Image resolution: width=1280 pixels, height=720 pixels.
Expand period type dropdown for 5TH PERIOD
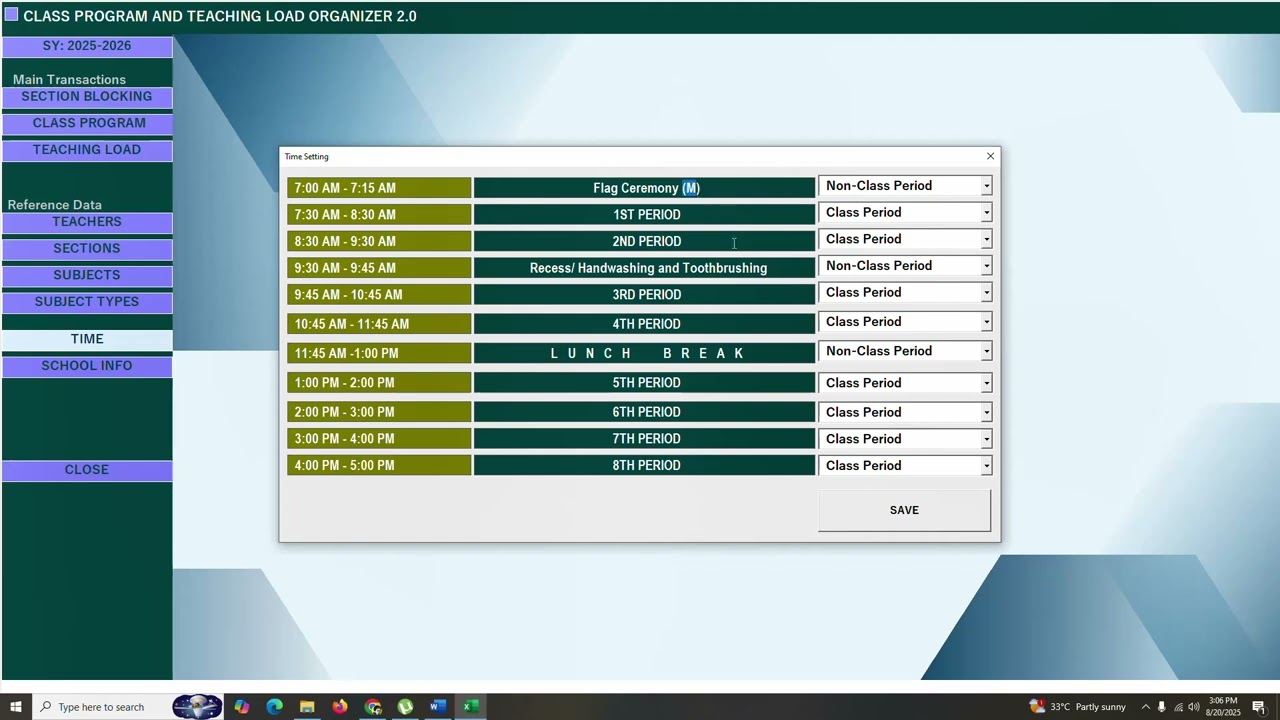pos(986,383)
